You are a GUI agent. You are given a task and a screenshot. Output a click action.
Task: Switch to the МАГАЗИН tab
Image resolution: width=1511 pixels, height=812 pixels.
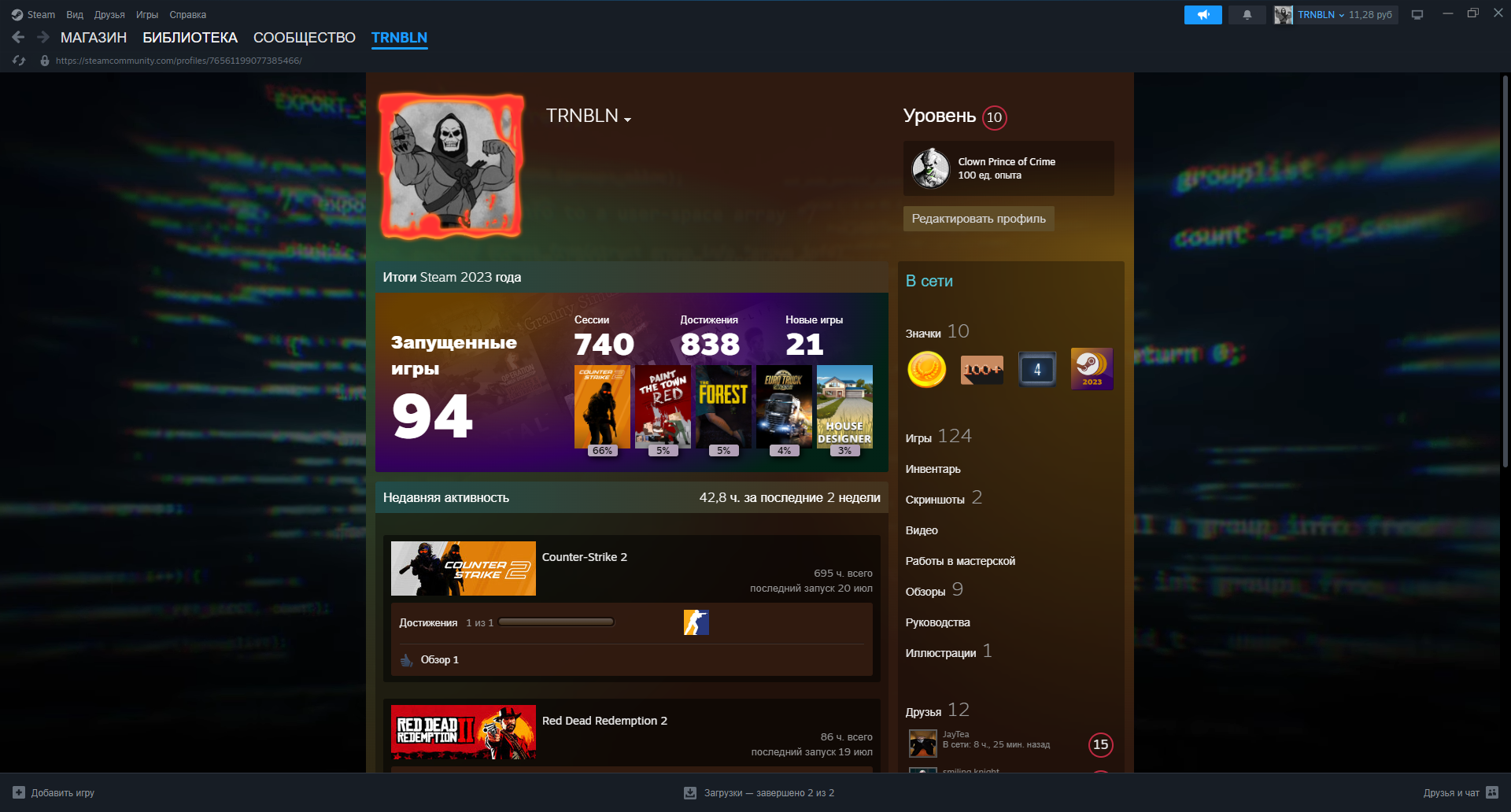[94, 38]
